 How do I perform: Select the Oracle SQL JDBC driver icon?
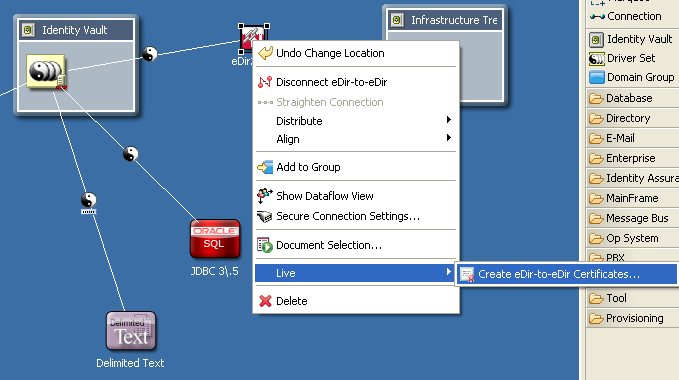pyautogui.click(x=215, y=238)
